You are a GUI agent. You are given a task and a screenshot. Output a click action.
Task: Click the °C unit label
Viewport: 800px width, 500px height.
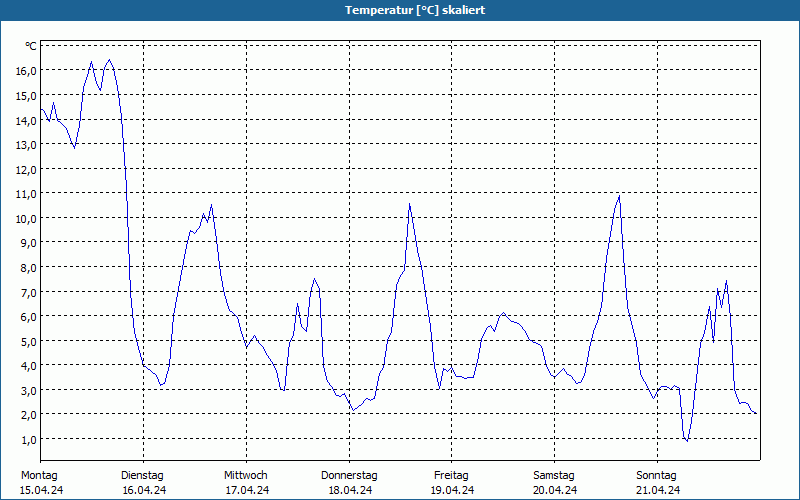pyautogui.click(x=31, y=46)
